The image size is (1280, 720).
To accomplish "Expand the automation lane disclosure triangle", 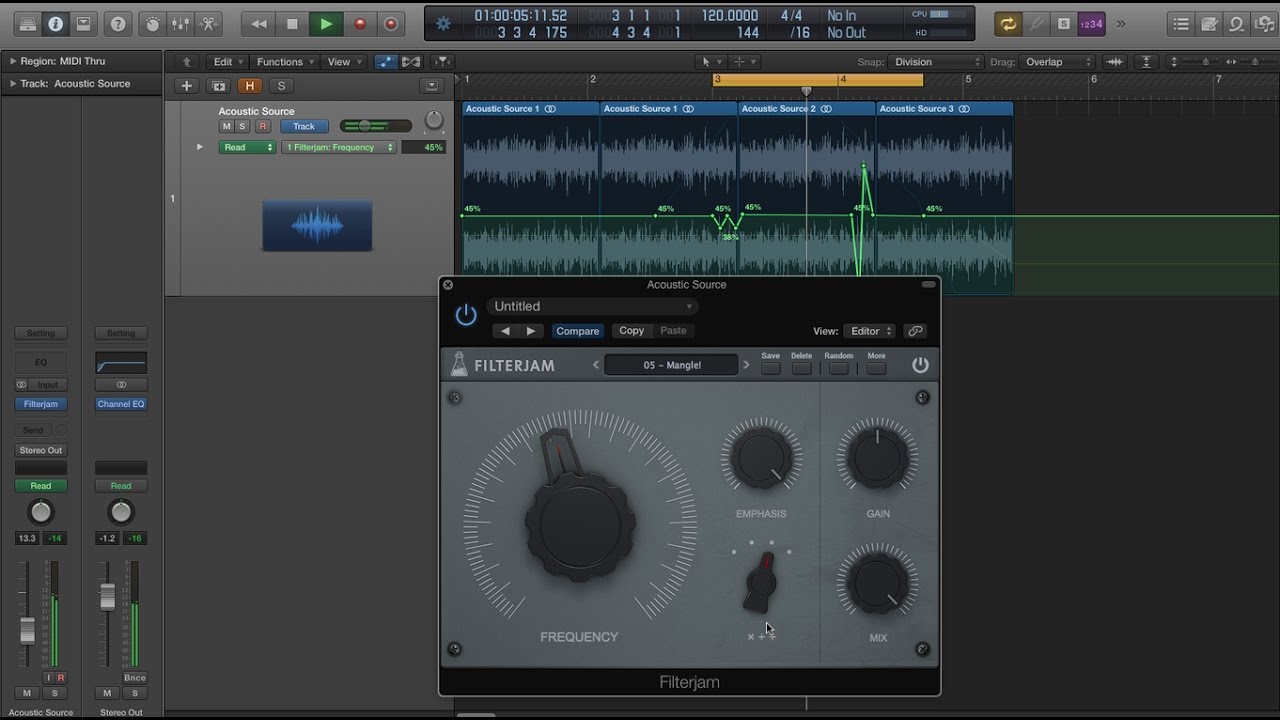I will click(200, 147).
